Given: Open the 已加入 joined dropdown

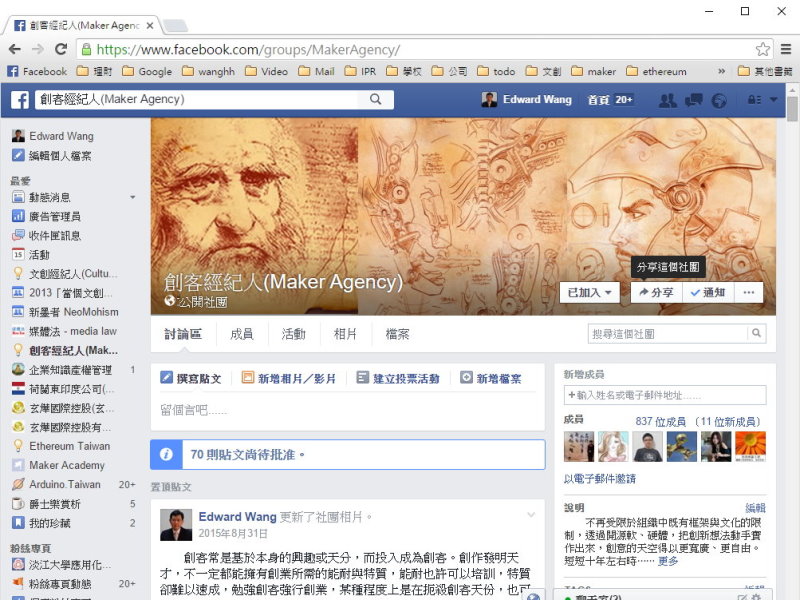Looking at the screenshot, I should [589, 292].
